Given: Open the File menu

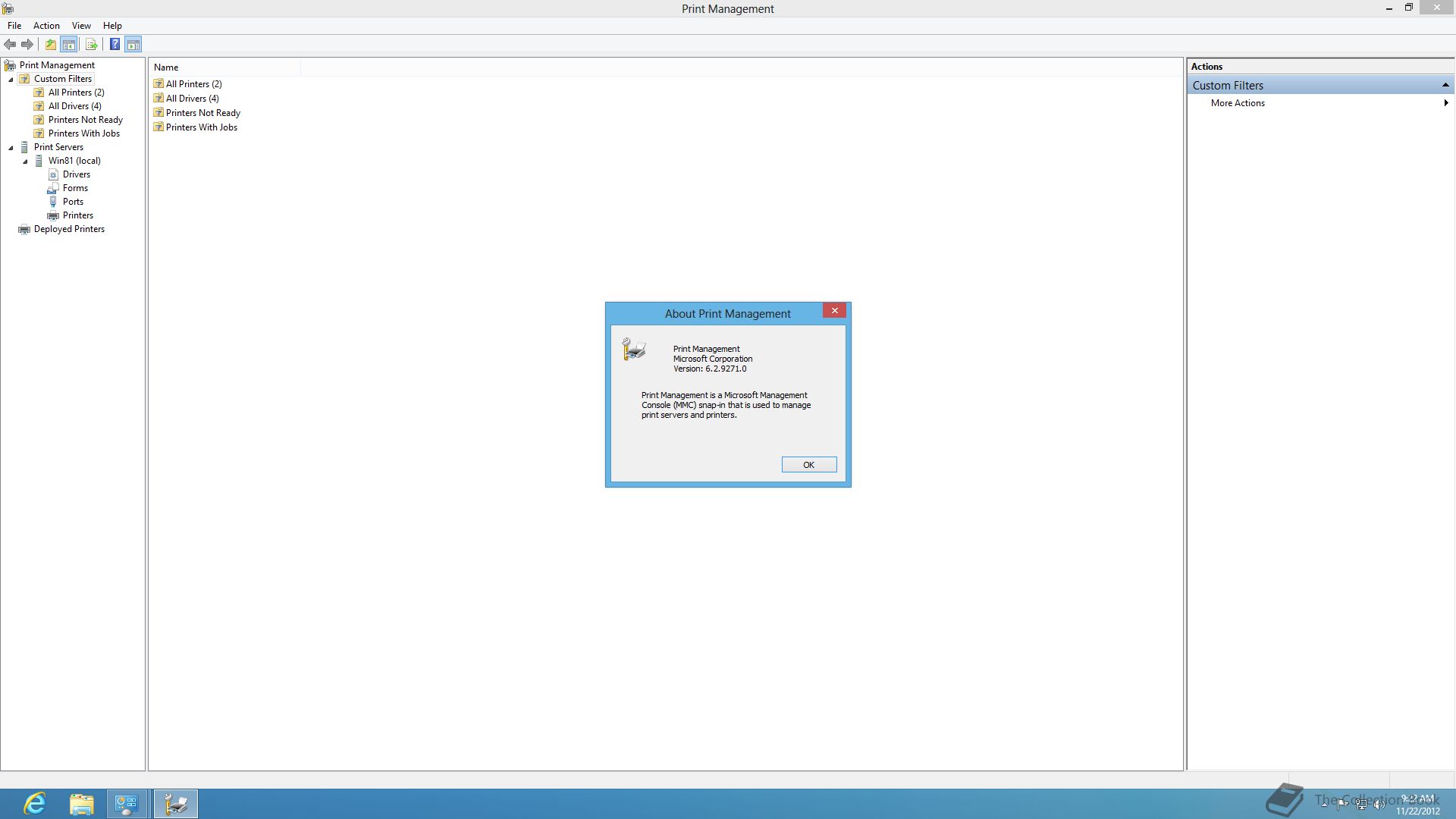Looking at the screenshot, I should pyautogui.click(x=14, y=26).
